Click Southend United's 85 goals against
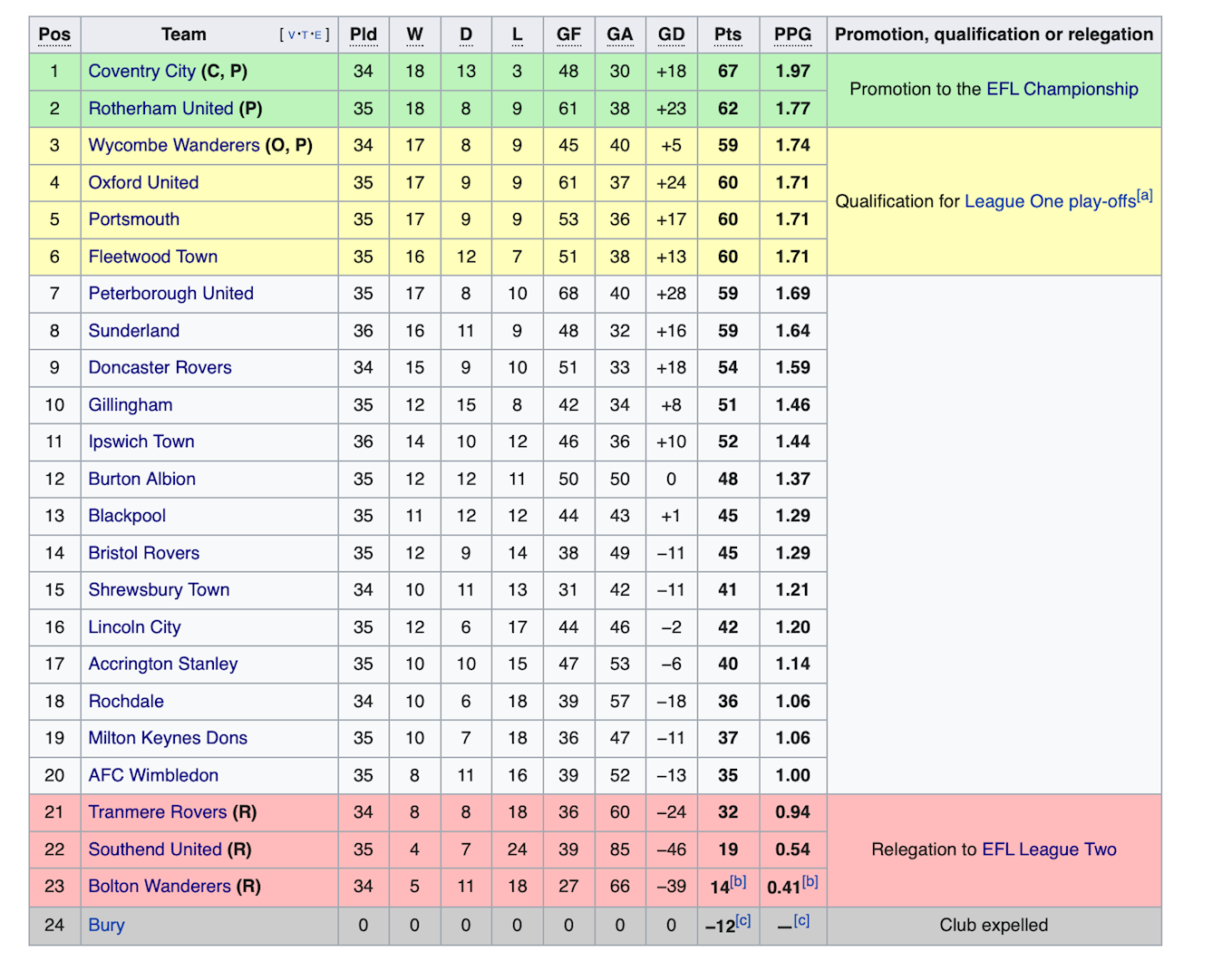The height and width of the screenshot is (961, 1232). [x=620, y=849]
